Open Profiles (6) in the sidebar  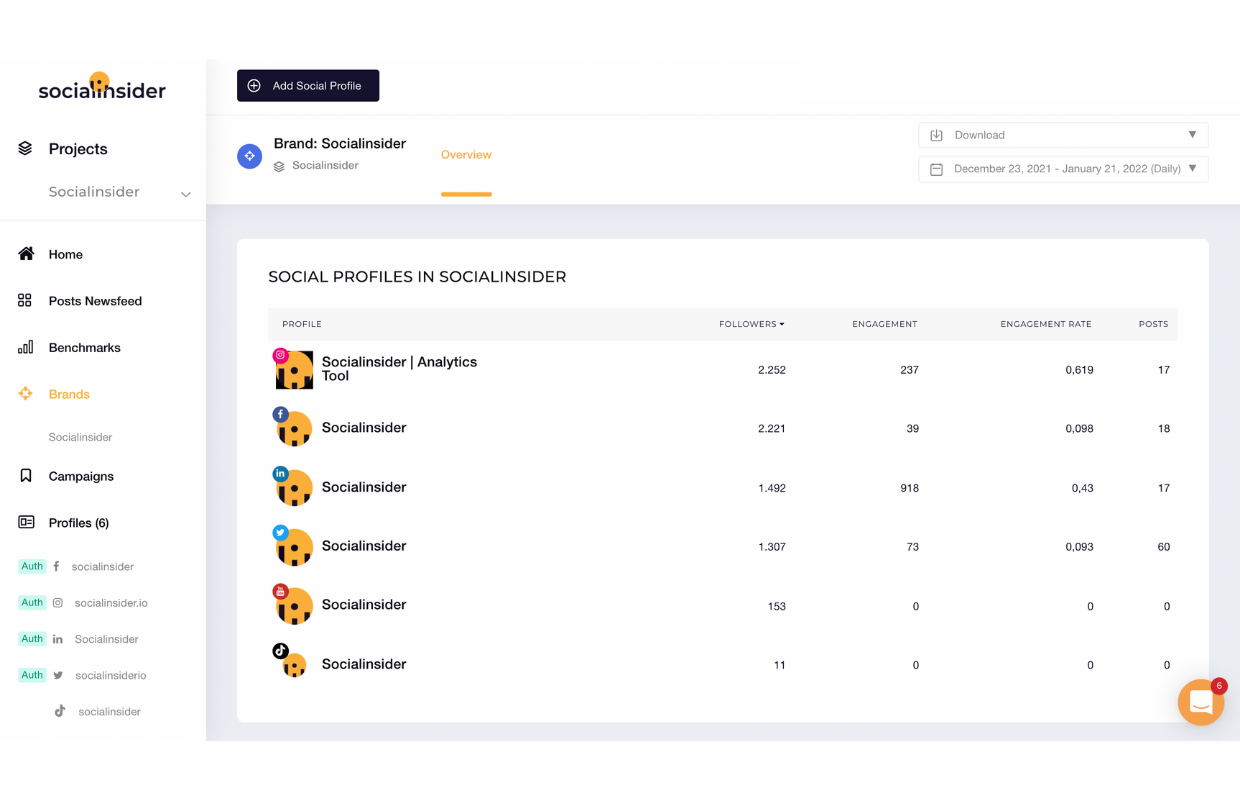click(79, 523)
